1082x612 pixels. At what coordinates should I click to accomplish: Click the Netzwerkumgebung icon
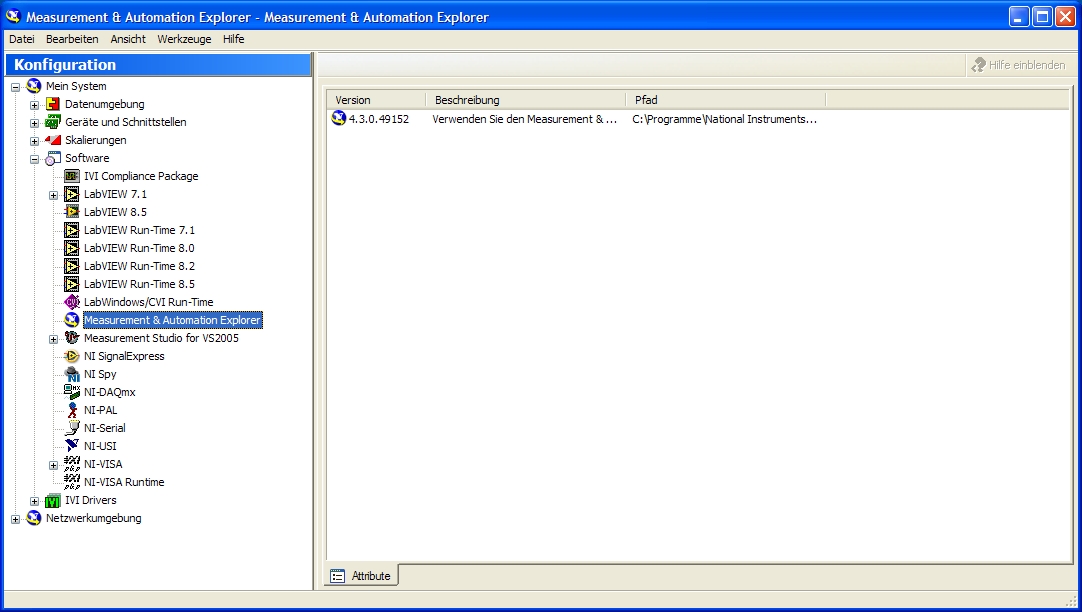coord(34,518)
